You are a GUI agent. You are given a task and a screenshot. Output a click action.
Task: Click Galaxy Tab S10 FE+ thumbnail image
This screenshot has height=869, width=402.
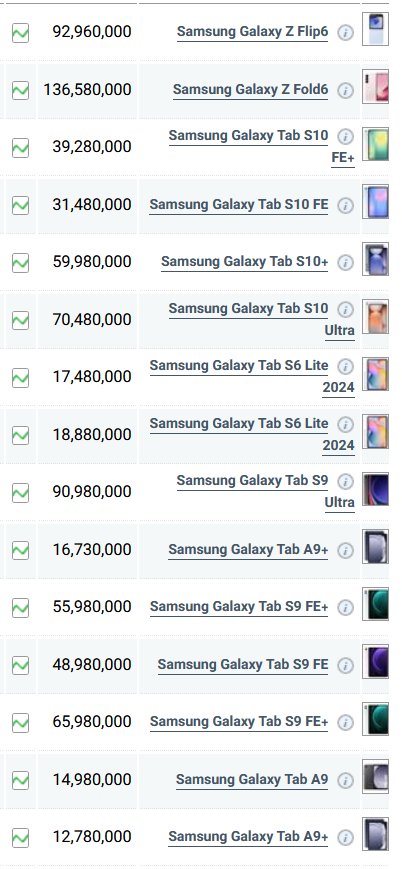click(x=375, y=144)
